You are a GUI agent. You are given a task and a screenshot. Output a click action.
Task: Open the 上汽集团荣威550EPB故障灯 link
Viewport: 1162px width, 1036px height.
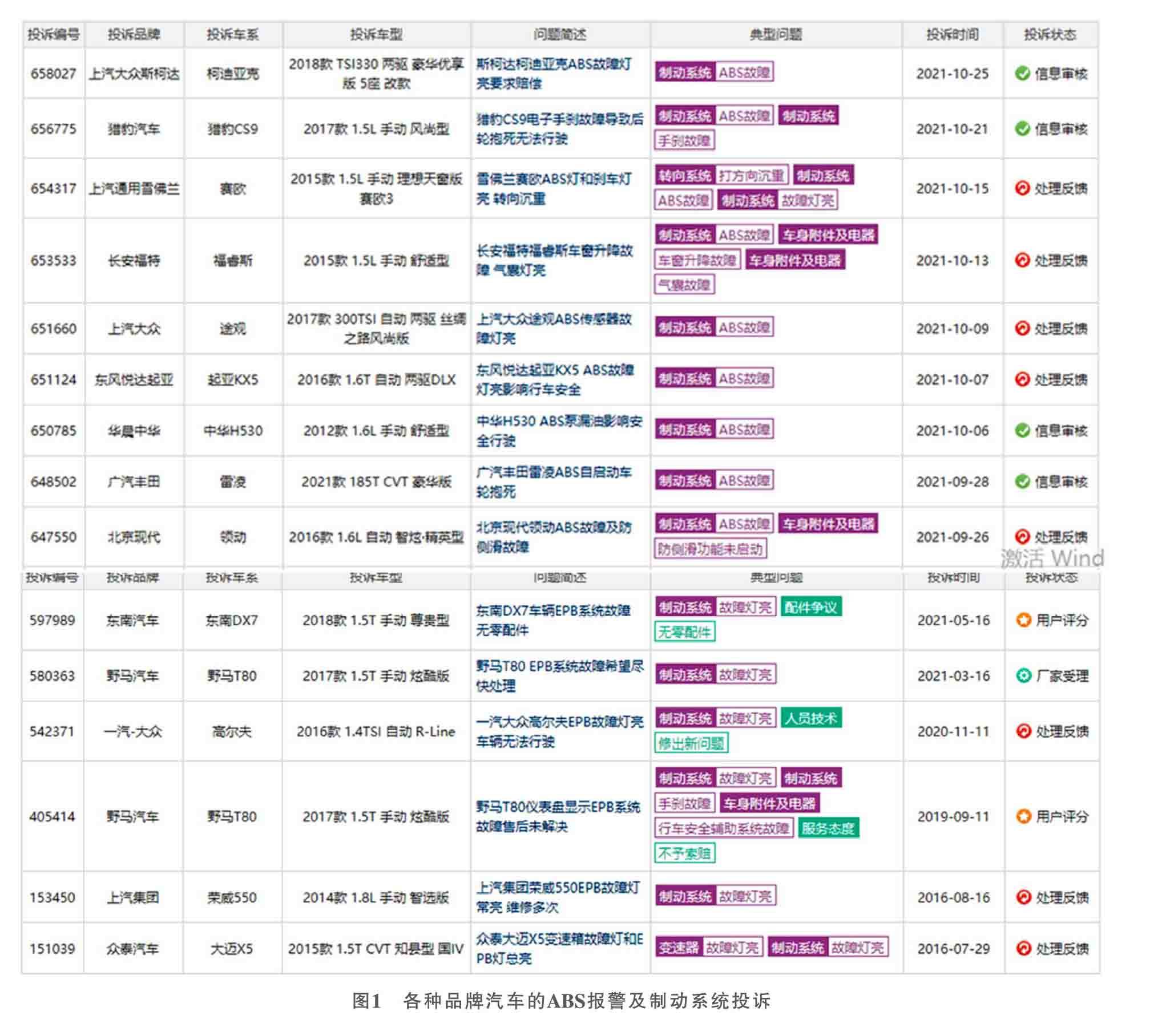click(x=559, y=897)
